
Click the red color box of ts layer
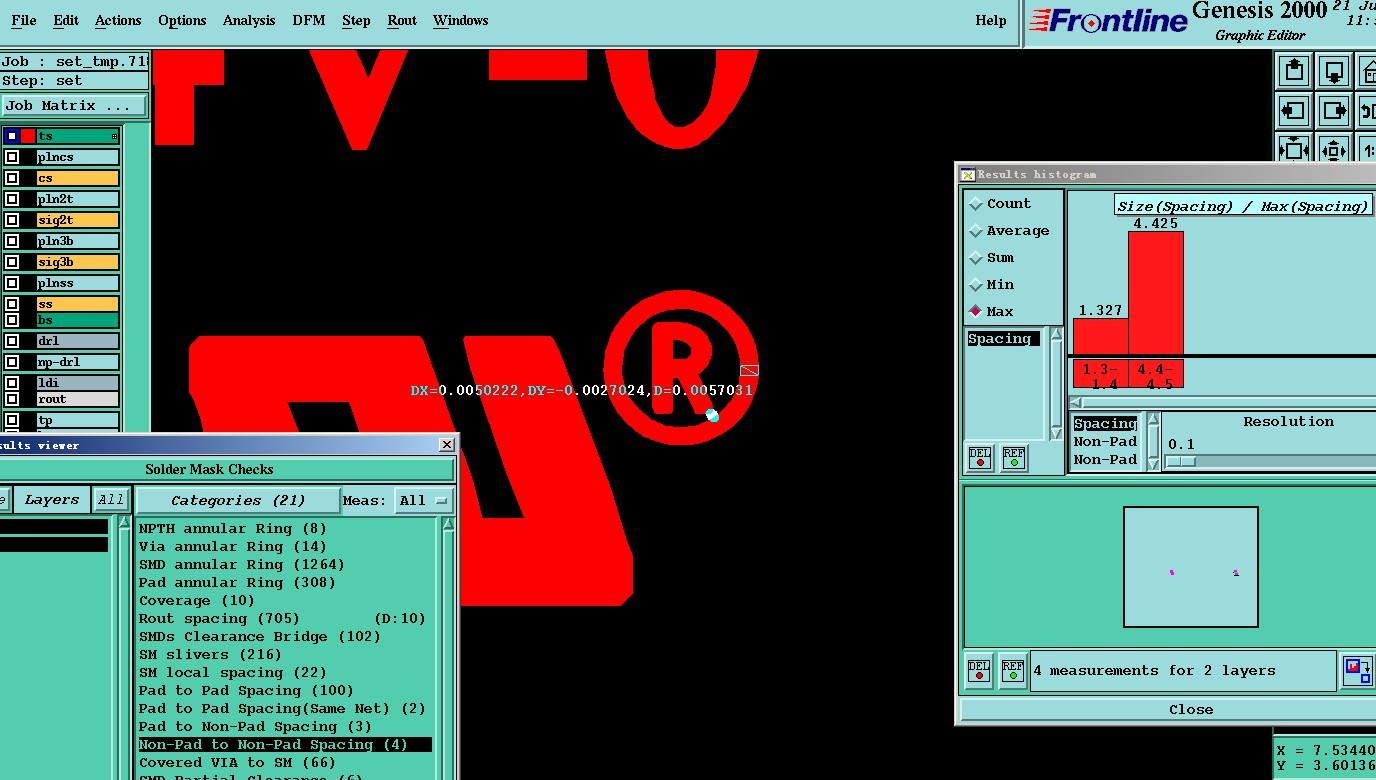[x=28, y=136]
